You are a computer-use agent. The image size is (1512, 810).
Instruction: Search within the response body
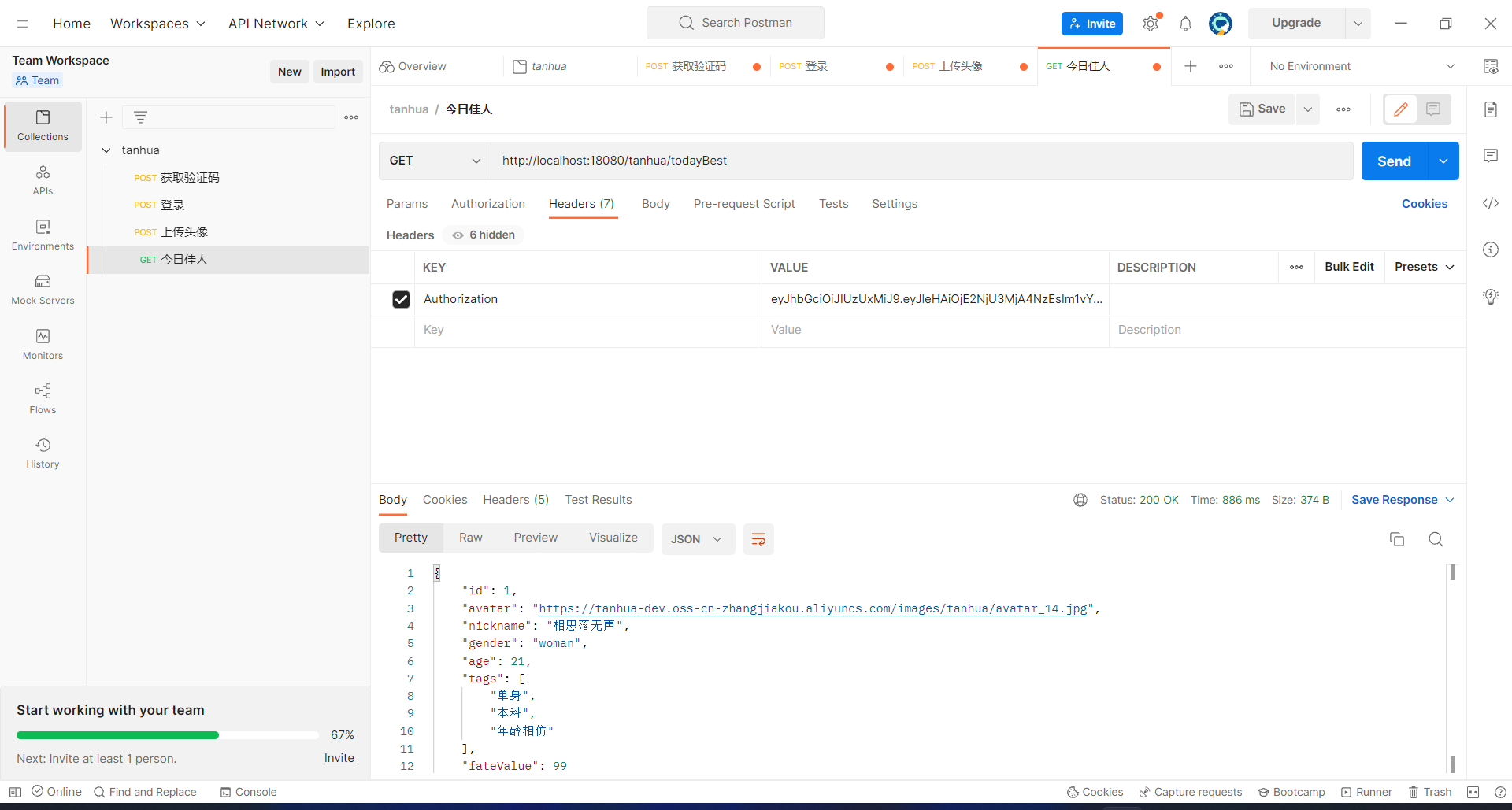click(x=1436, y=539)
